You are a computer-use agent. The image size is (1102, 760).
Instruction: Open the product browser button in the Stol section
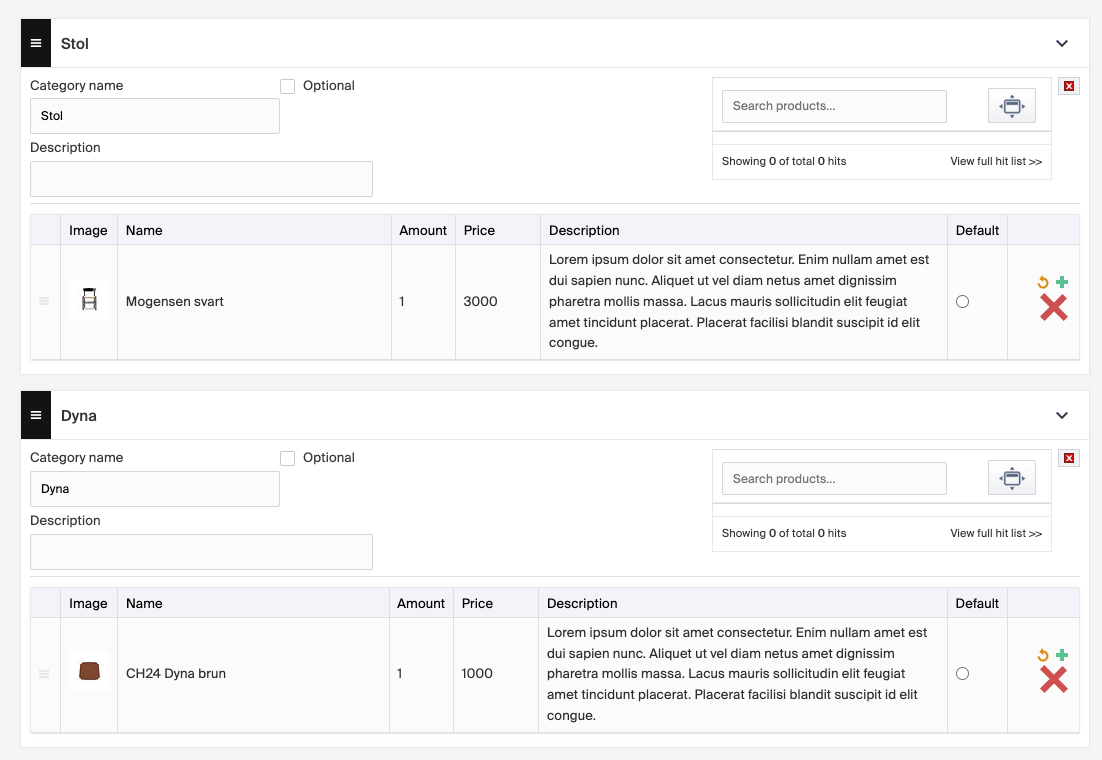(1011, 106)
